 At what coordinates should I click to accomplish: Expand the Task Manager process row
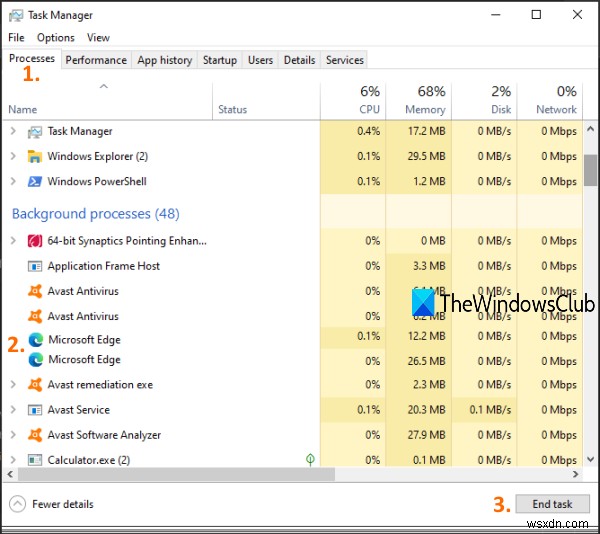pyautogui.click(x=13, y=131)
